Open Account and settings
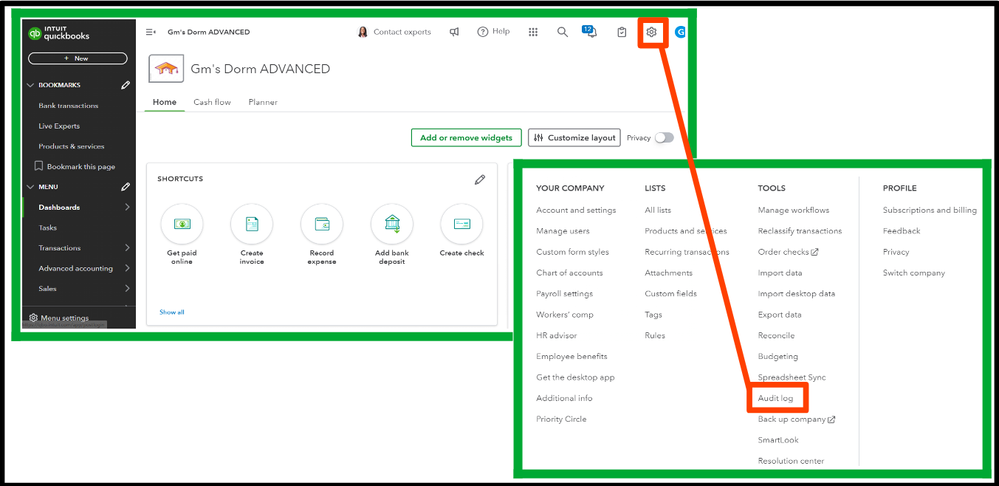This screenshot has height=486, width=999. 576,210
